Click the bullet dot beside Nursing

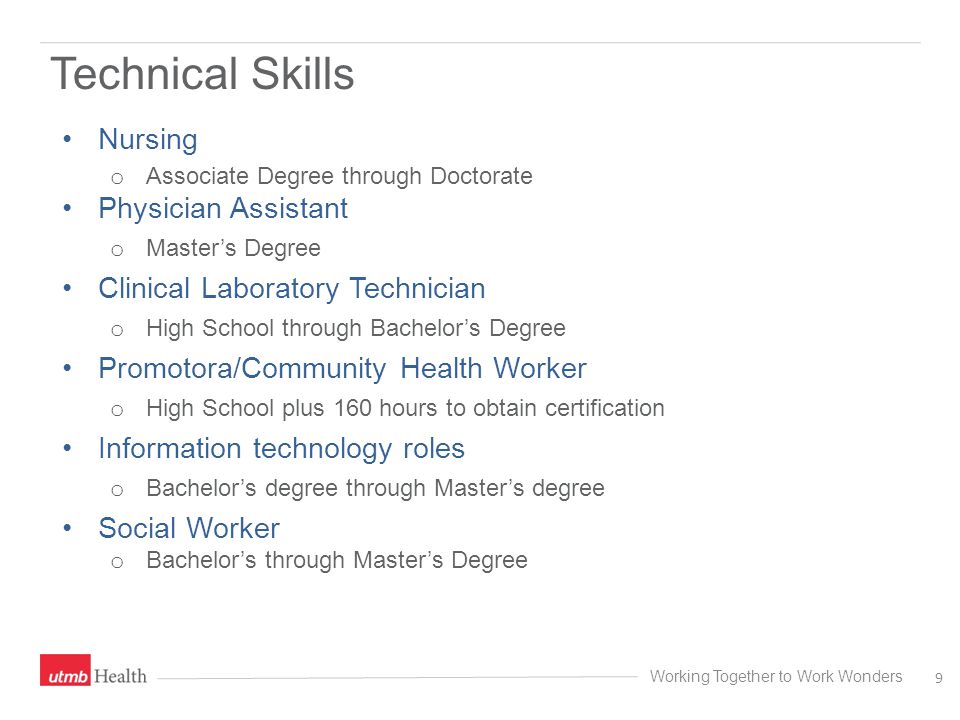(x=67, y=139)
